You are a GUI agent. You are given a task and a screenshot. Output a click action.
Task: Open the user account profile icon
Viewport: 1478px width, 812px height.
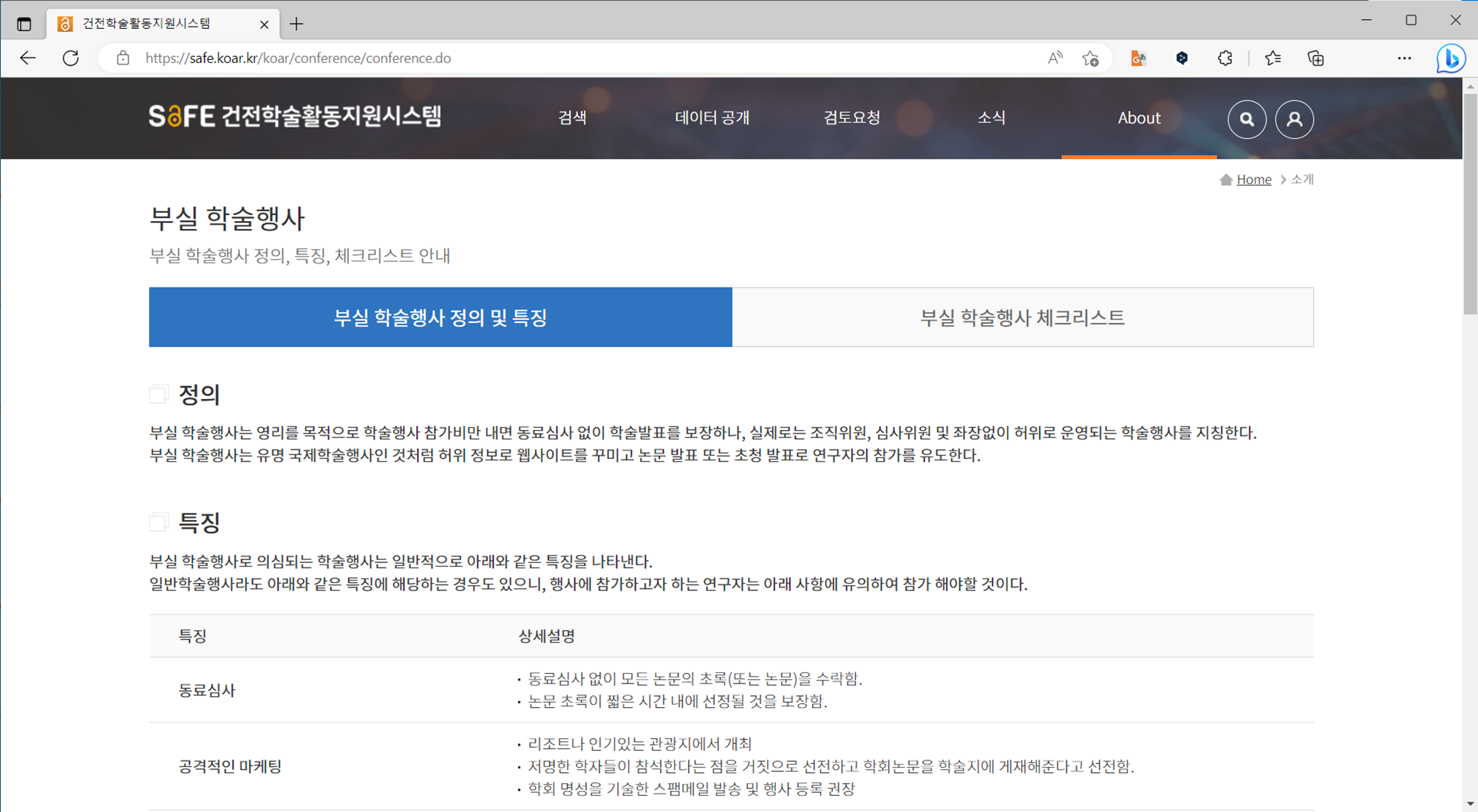(x=1294, y=119)
